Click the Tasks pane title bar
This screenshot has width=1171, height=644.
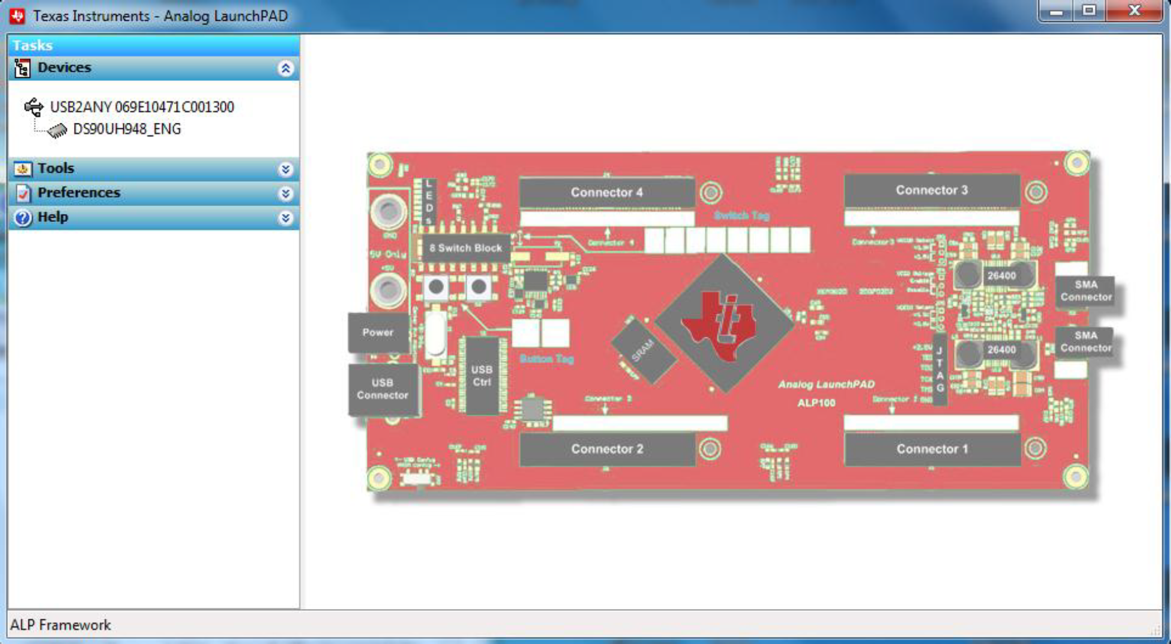coord(150,45)
